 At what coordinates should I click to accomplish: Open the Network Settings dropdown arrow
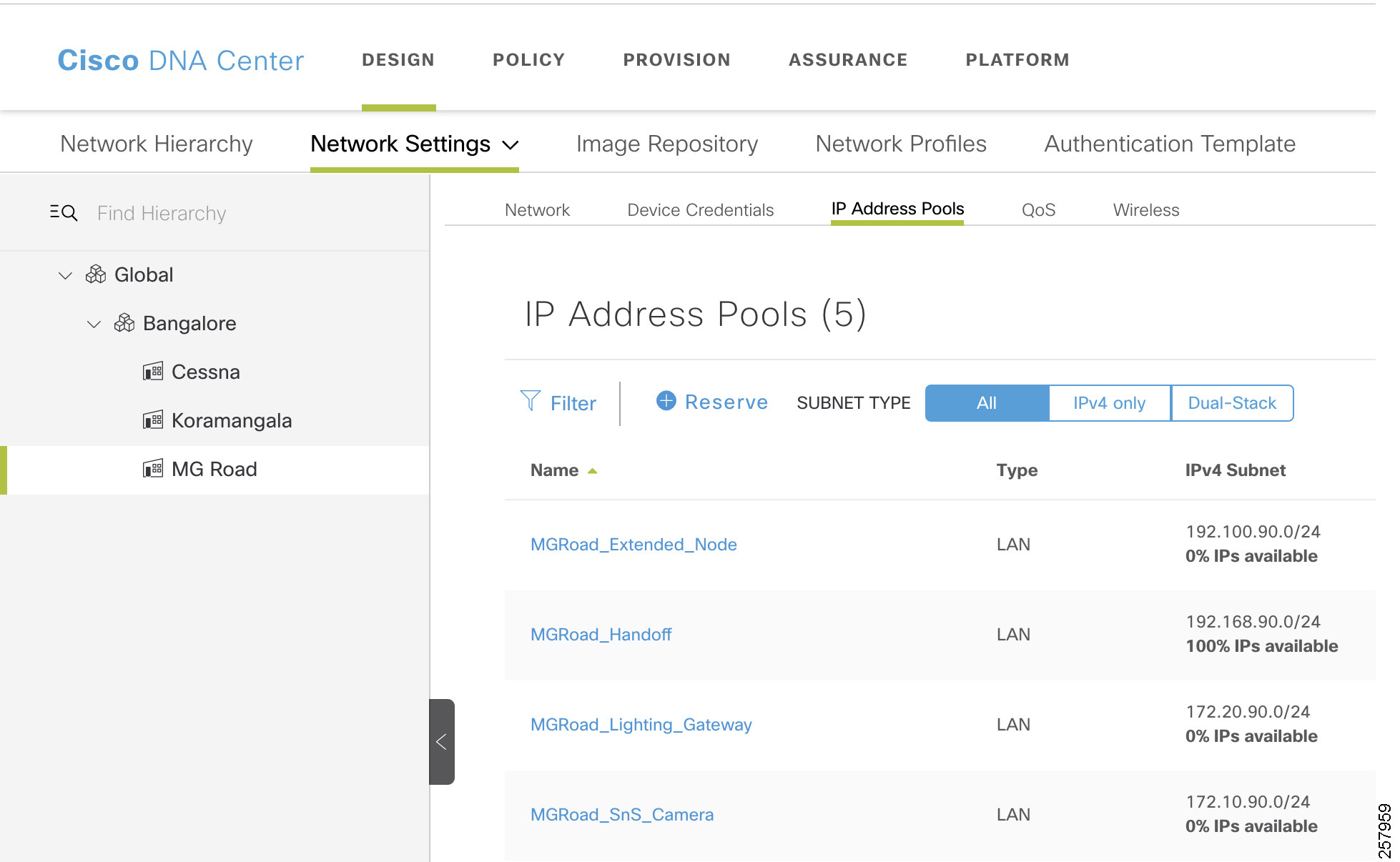[x=511, y=145]
